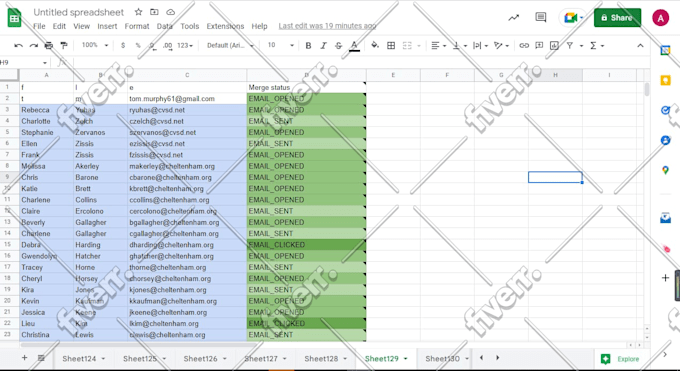Click Last edit was 19 minutes ago link
Viewport: 680px width, 371px height.
pos(327,26)
